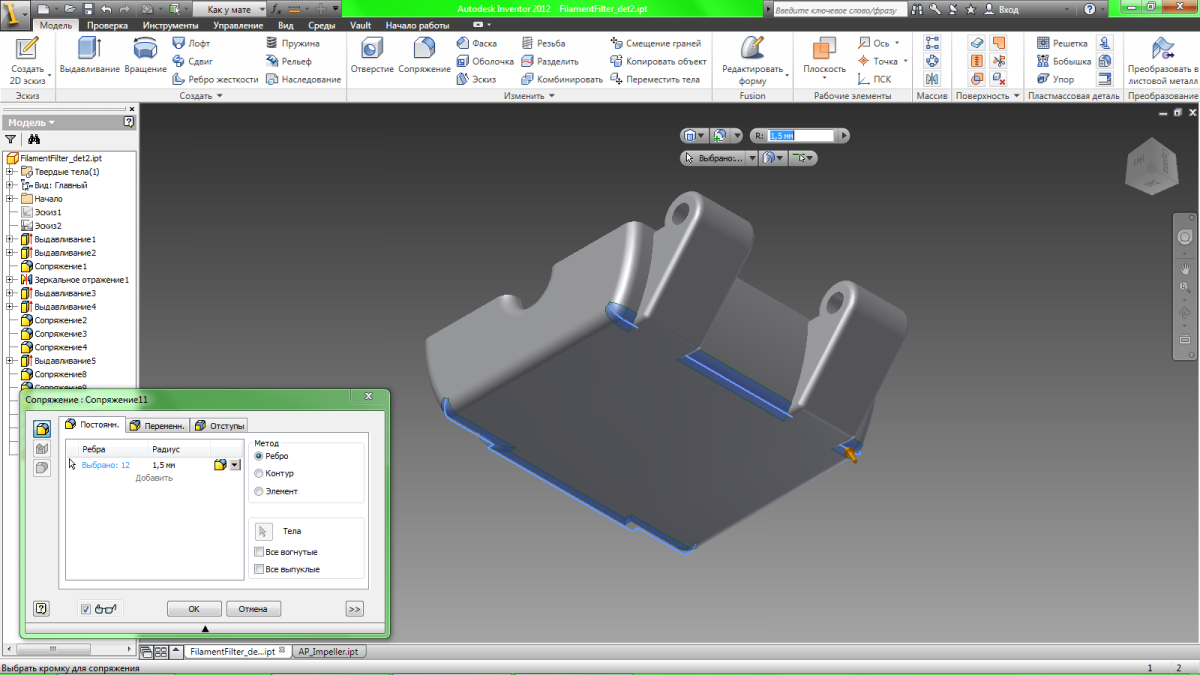Click the radius R input field in viewport
Viewport: 1200px width, 675px height.
pos(799,135)
